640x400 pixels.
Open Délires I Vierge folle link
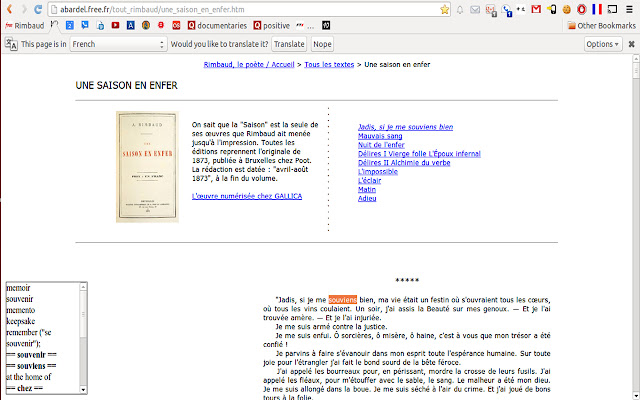point(419,154)
